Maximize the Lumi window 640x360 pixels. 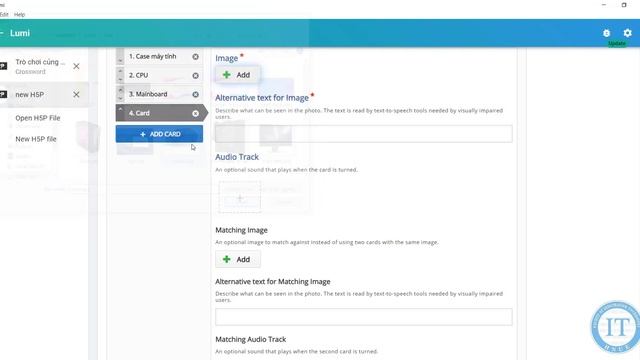pyautogui.click(x=624, y=5)
